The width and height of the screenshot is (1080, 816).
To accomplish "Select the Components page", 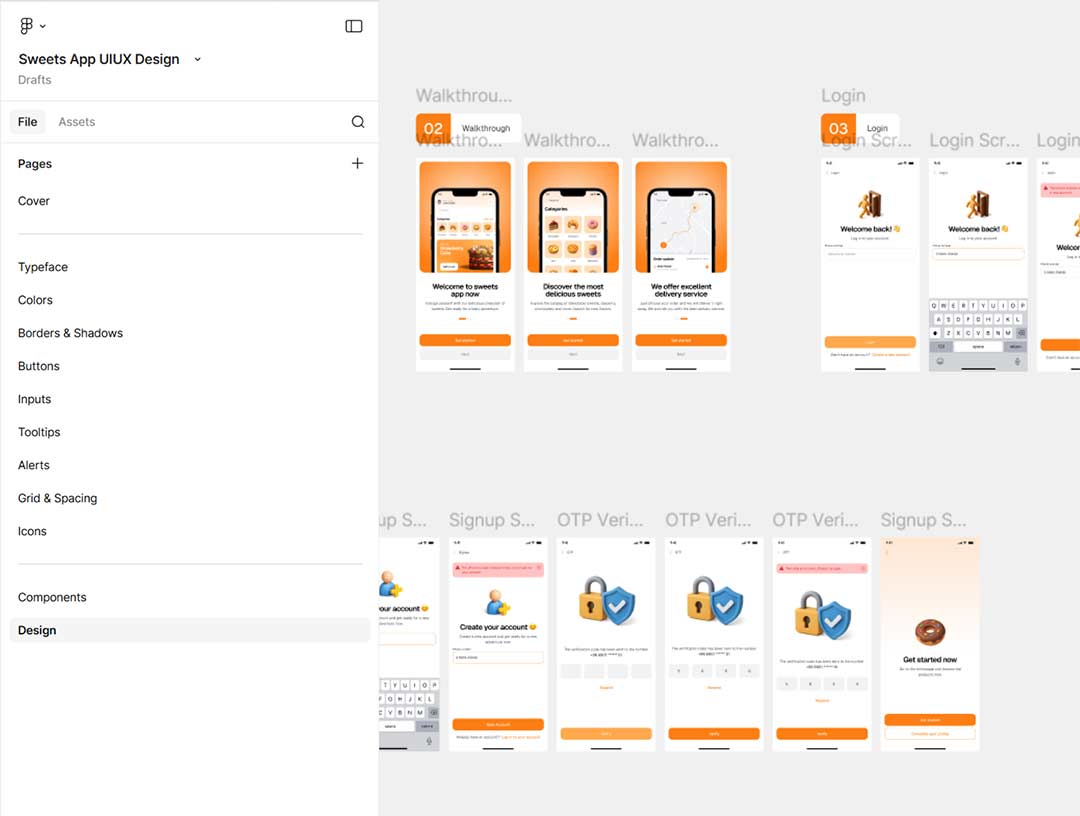I will coord(52,597).
